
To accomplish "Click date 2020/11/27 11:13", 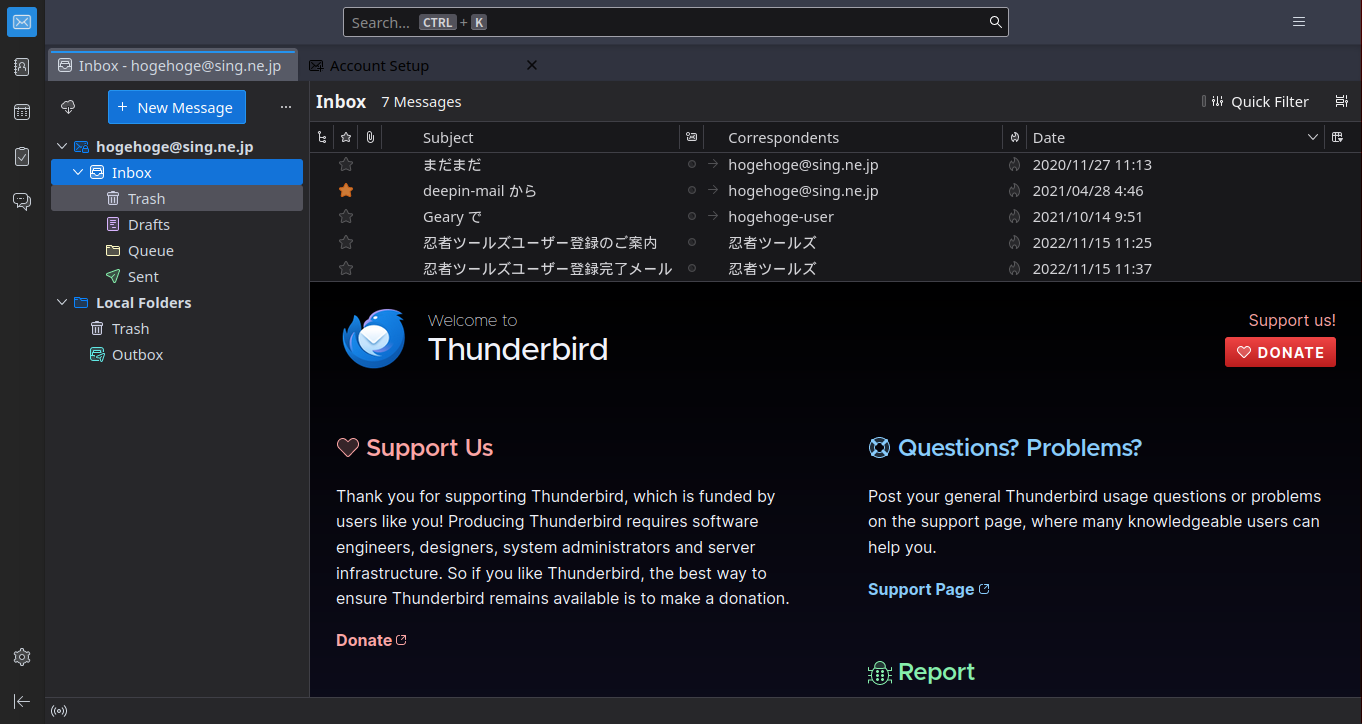I will (1092, 164).
